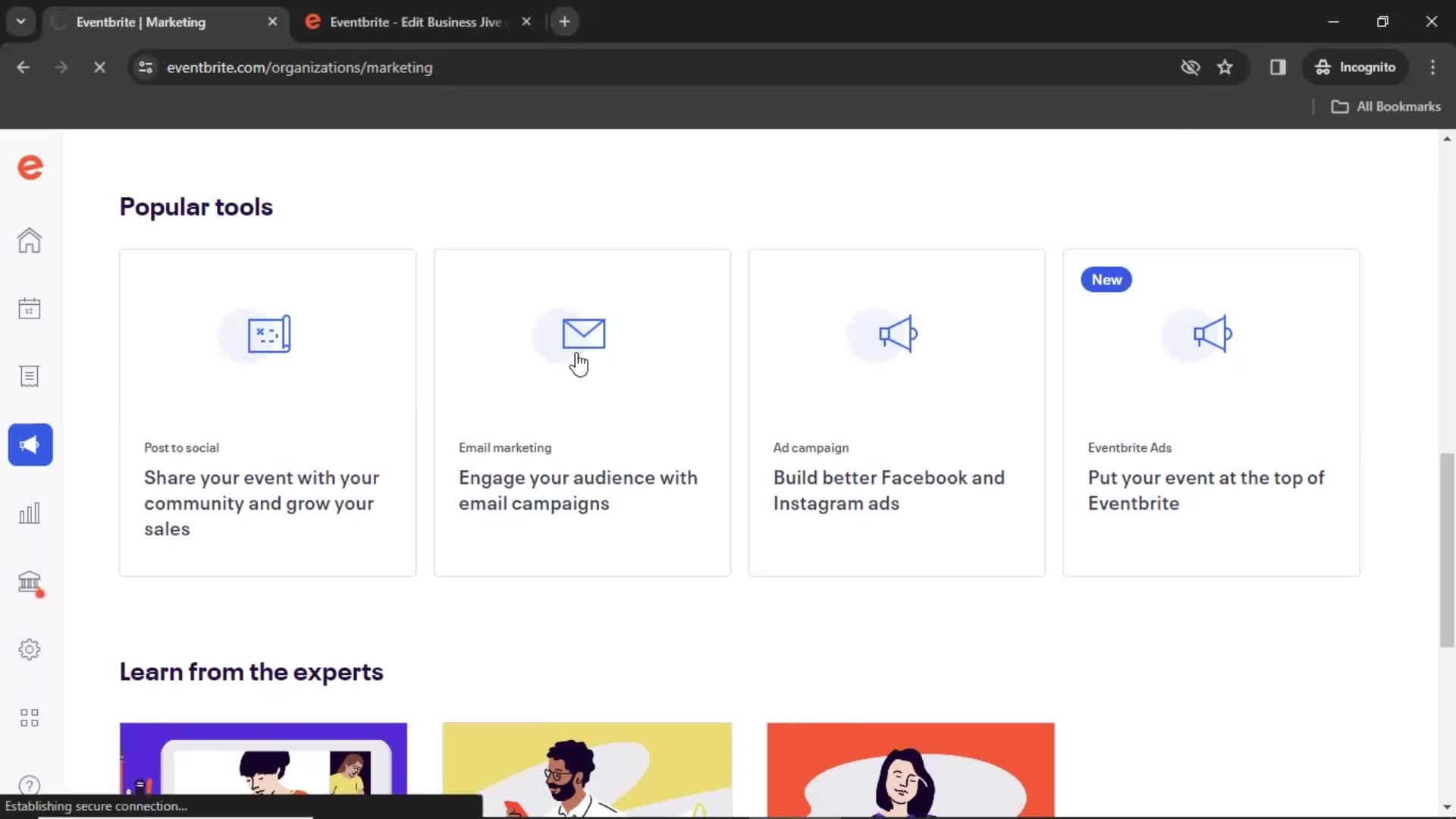The width and height of the screenshot is (1456, 819).
Task: Click the marketing megaphone icon
Action: pos(29,445)
